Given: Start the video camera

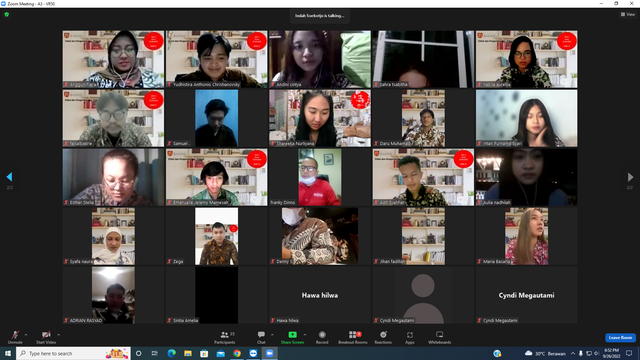Looking at the screenshot, I should tap(46, 337).
